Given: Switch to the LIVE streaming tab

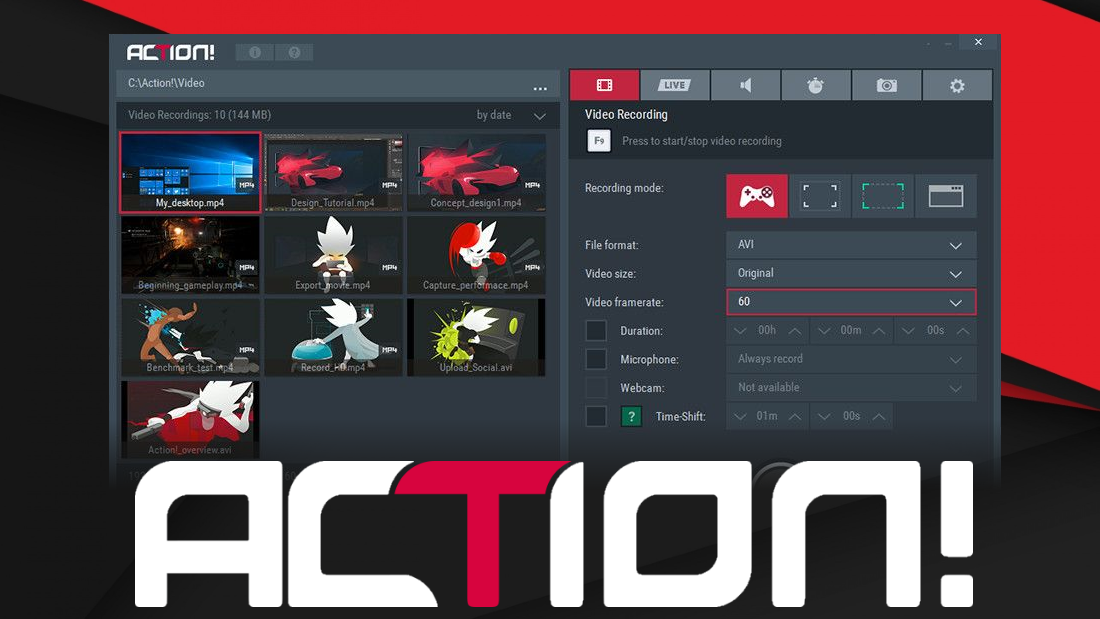Looking at the screenshot, I should point(674,86).
